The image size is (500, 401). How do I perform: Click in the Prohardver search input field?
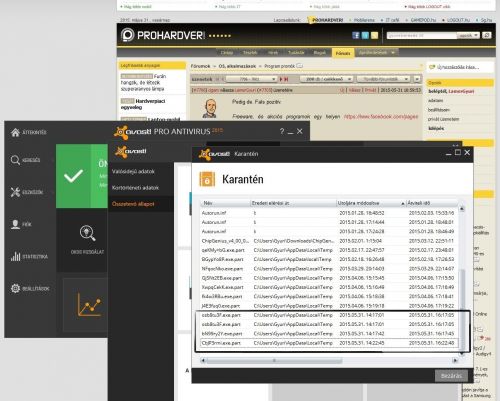pyautogui.click(x=421, y=35)
